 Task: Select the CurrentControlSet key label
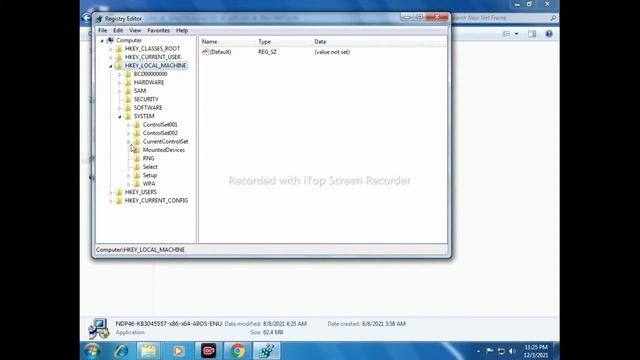click(165, 142)
